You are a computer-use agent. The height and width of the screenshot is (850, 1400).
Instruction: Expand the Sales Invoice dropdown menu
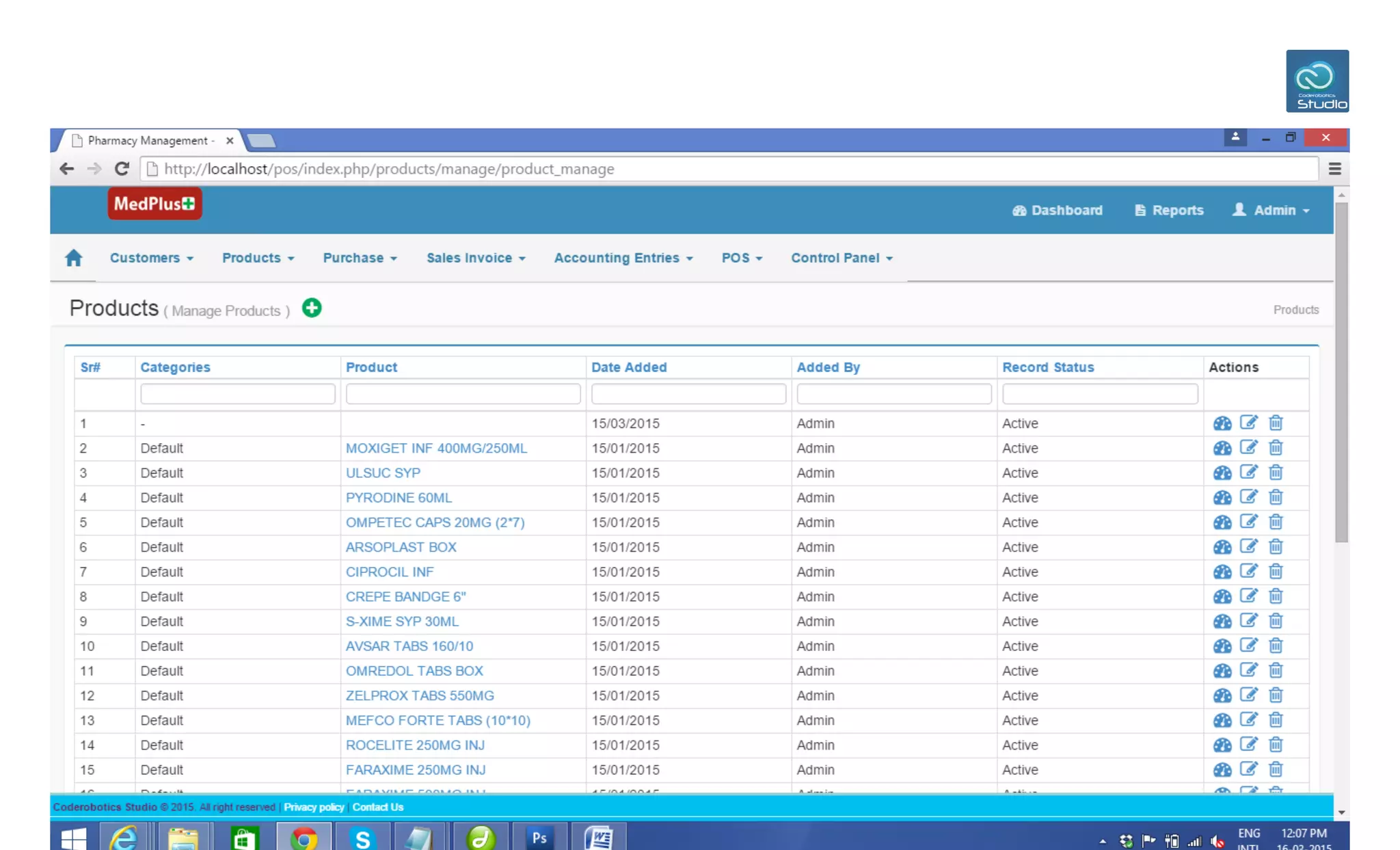pyautogui.click(x=475, y=258)
